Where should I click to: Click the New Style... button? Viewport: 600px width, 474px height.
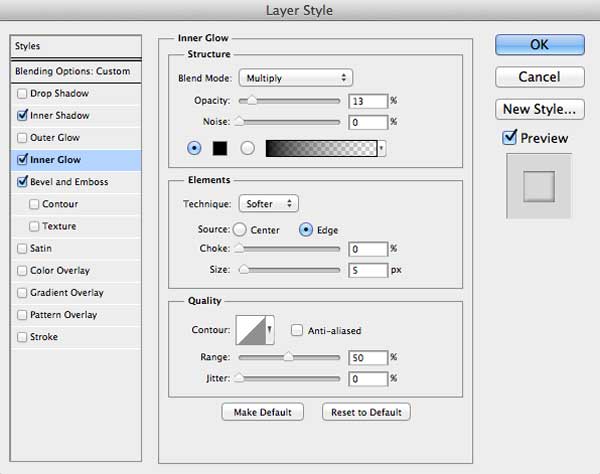point(540,109)
